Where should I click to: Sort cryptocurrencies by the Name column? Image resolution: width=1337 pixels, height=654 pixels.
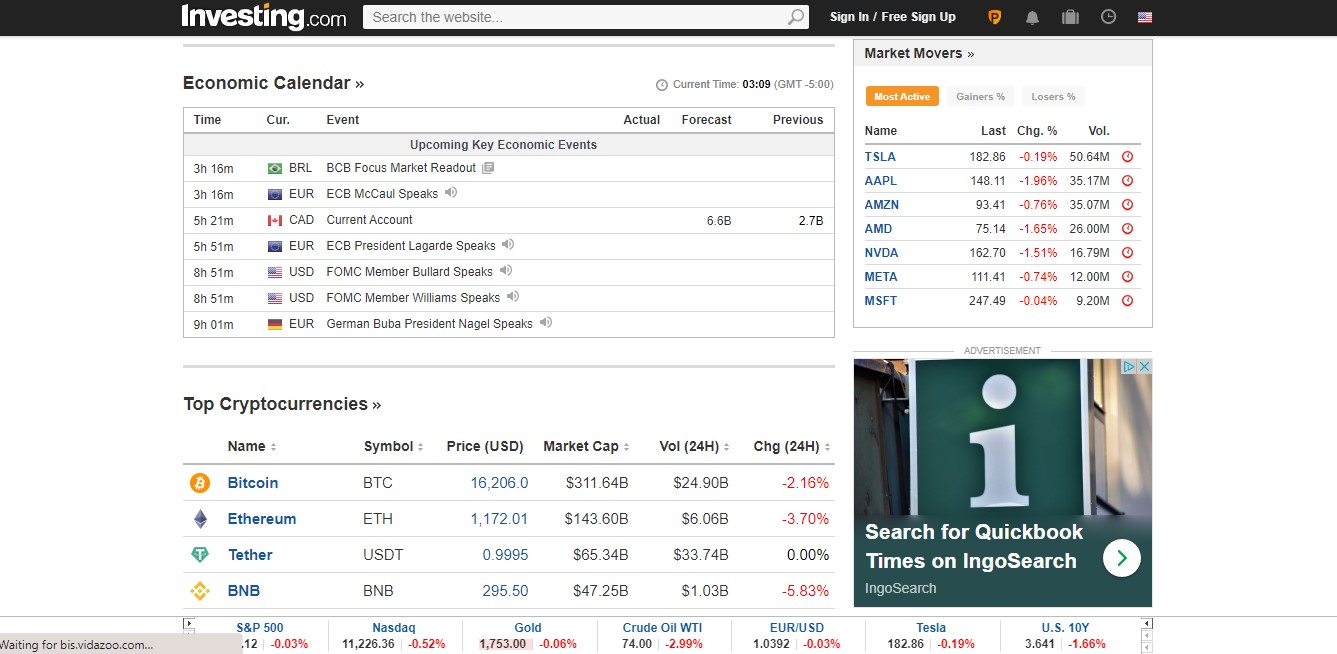(252, 447)
